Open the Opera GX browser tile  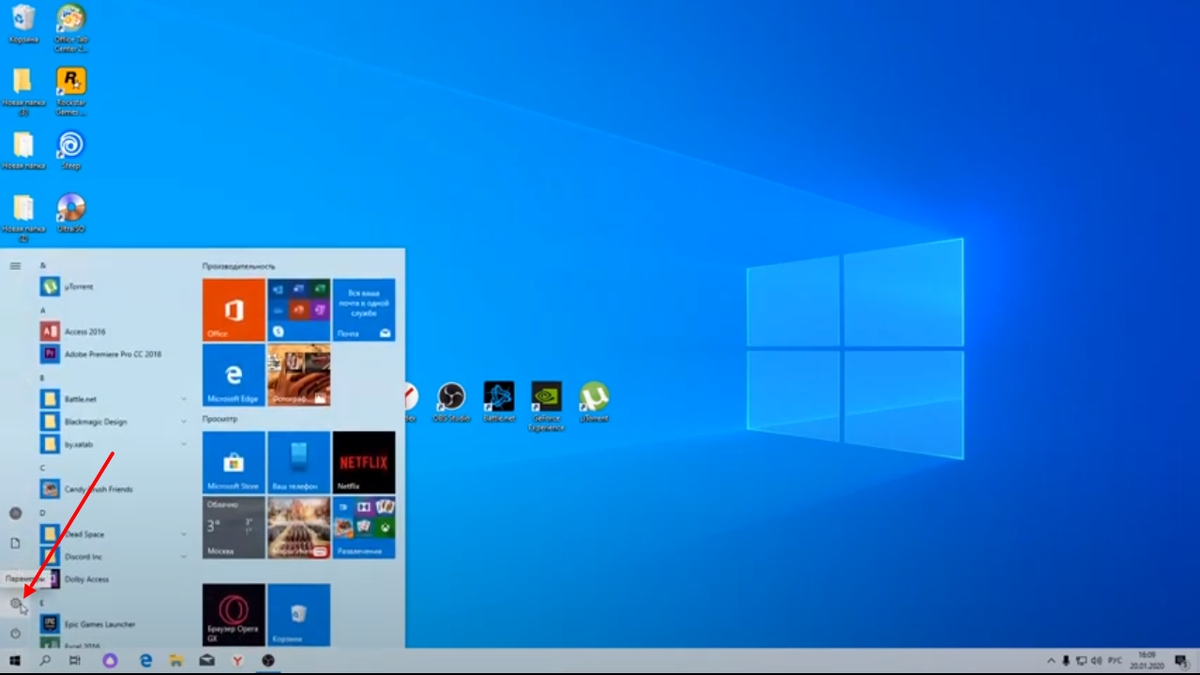[x=234, y=615]
